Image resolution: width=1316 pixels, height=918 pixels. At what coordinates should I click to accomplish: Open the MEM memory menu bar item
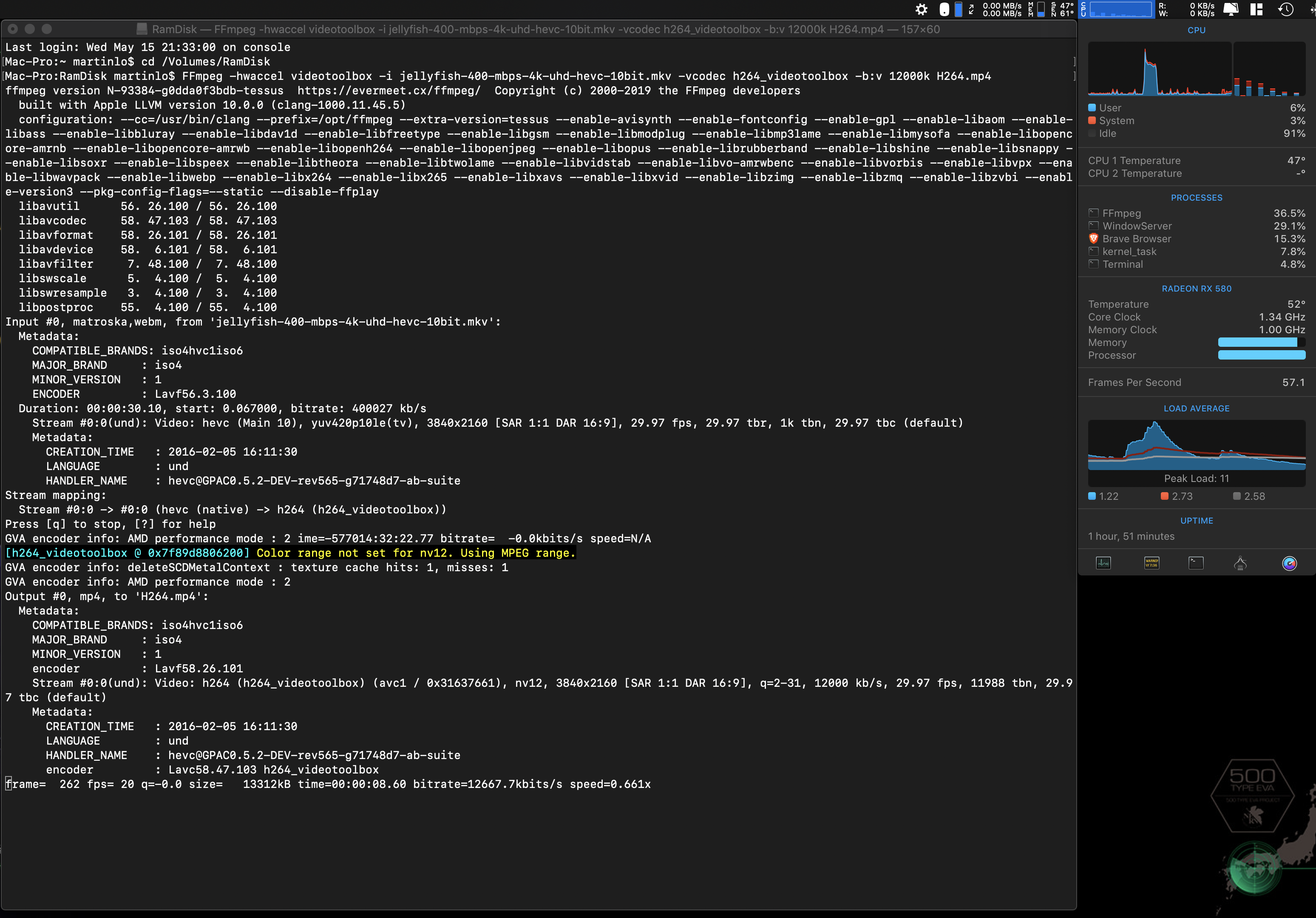(1037, 9)
